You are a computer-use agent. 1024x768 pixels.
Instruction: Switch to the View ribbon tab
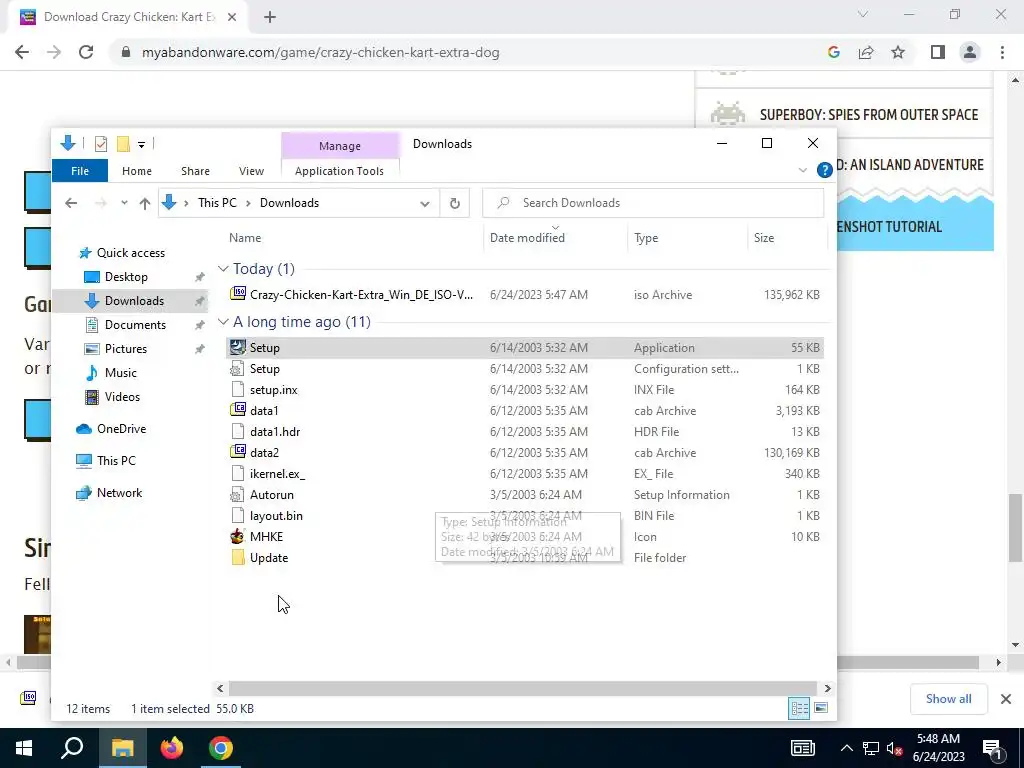[x=251, y=171]
